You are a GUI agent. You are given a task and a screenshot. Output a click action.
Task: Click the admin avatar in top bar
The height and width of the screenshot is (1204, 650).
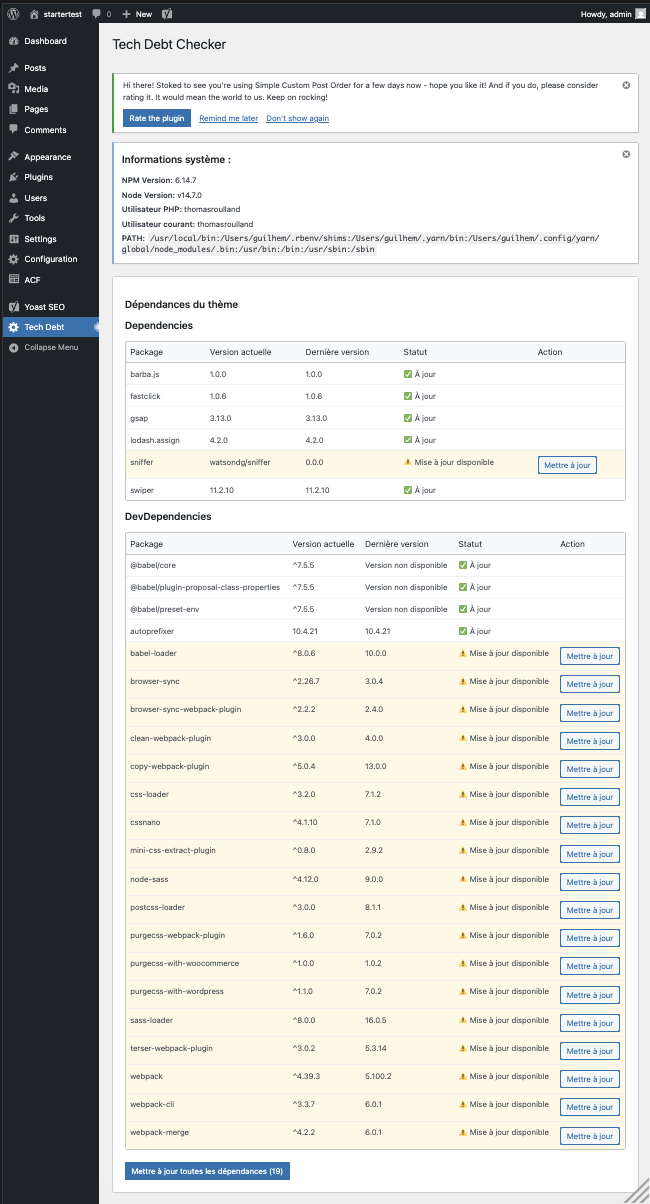pyautogui.click(x=639, y=14)
